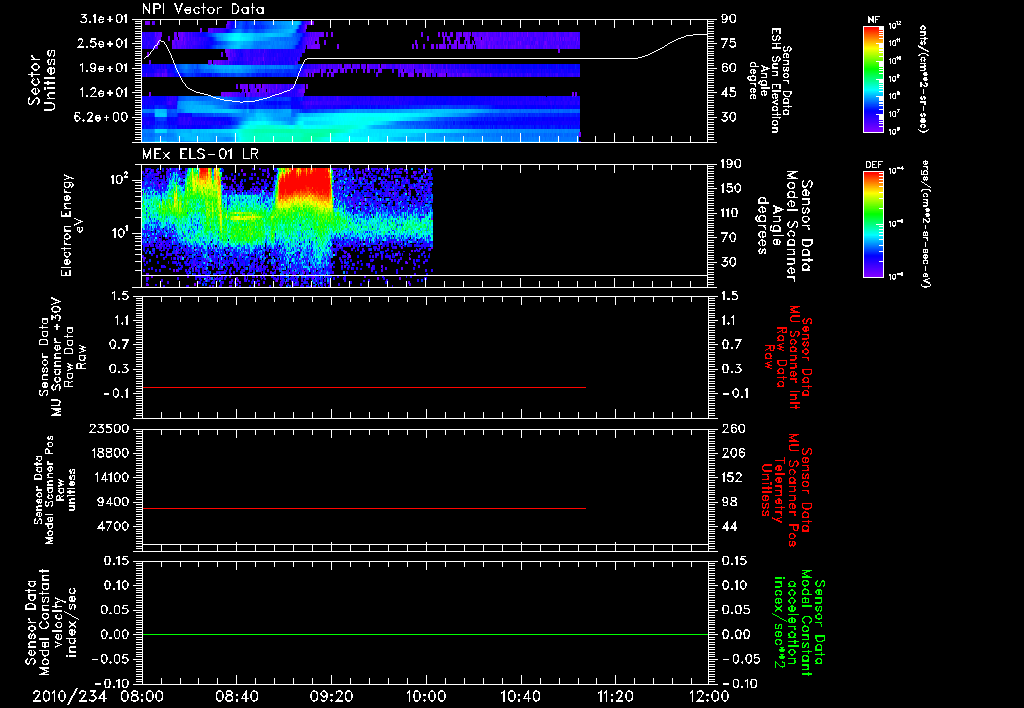Viewport: 1024px width, 708px height.
Task: Click the 'Sector Unitless' axis title
Action: pos(42,80)
